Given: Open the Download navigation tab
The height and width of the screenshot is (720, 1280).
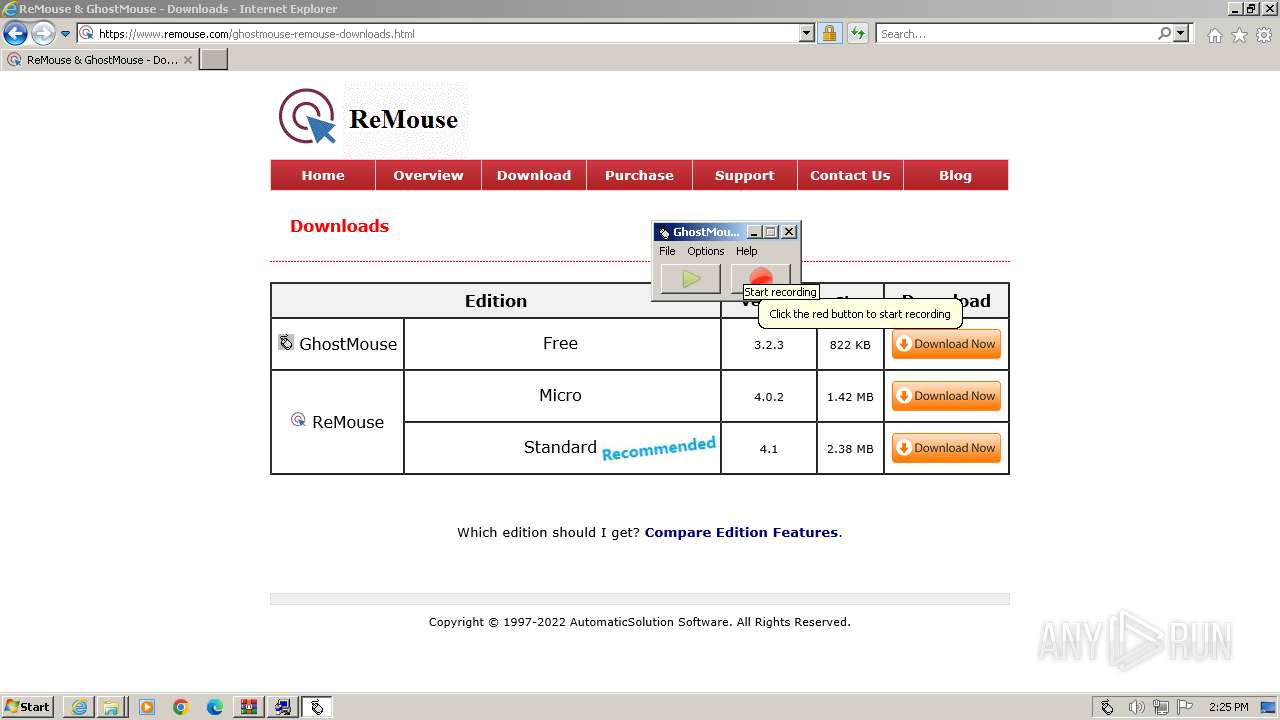Looking at the screenshot, I should pos(534,175).
